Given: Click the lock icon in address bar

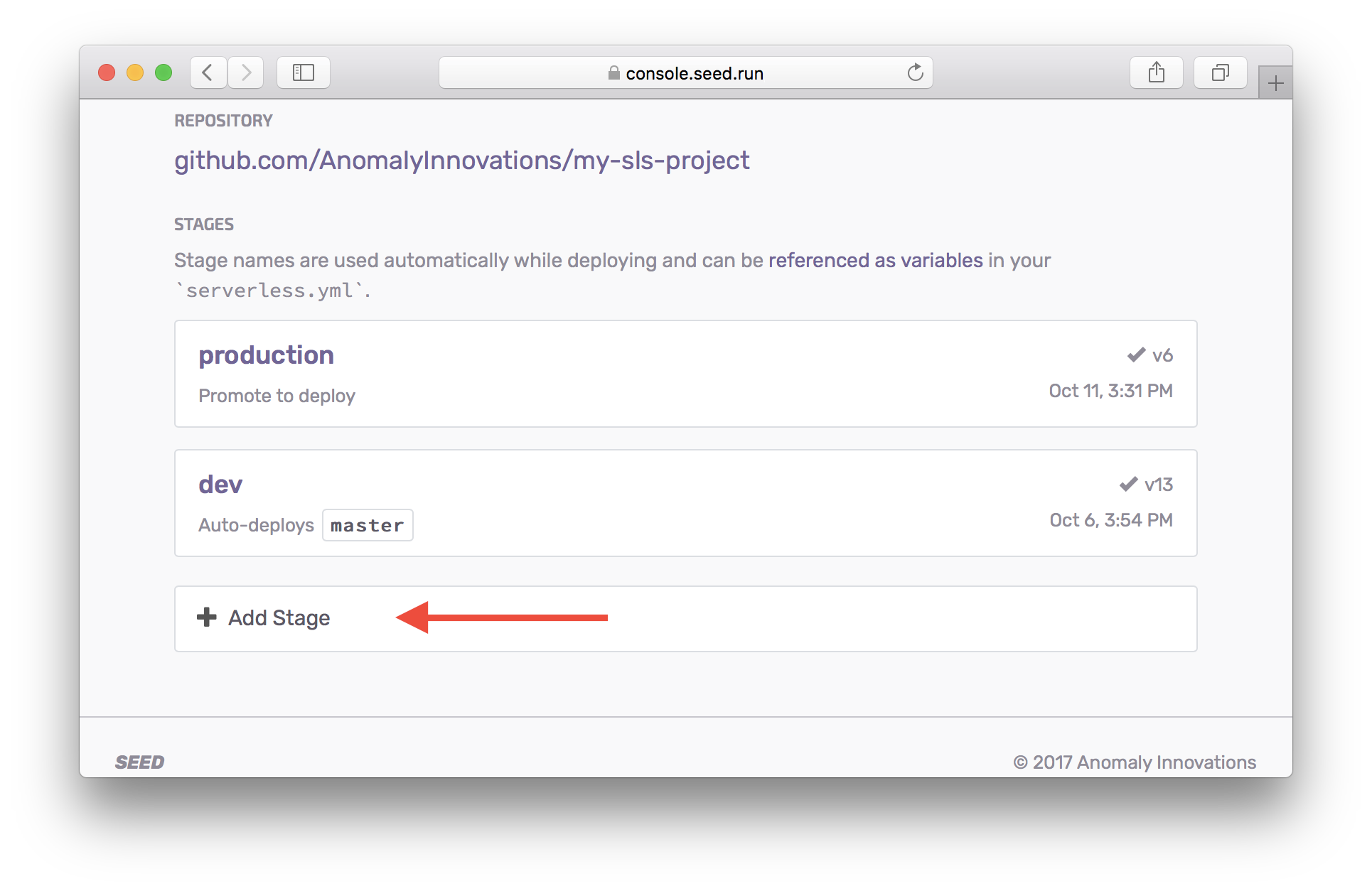Looking at the screenshot, I should (x=613, y=73).
